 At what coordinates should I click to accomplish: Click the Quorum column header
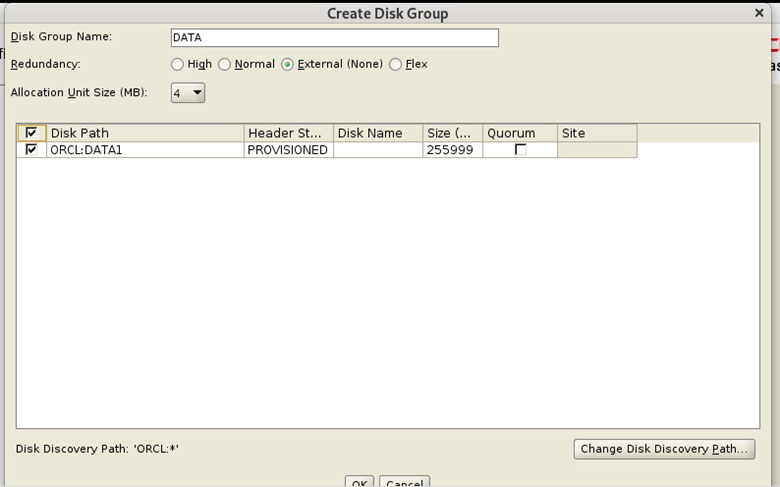coord(519,133)
